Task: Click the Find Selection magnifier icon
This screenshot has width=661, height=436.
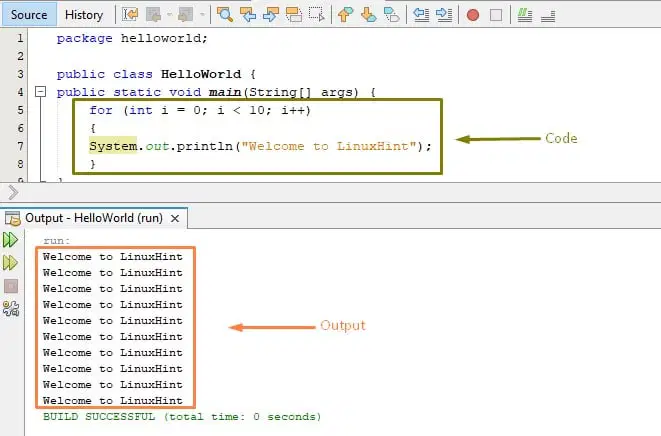Action: tap(225, 15)
